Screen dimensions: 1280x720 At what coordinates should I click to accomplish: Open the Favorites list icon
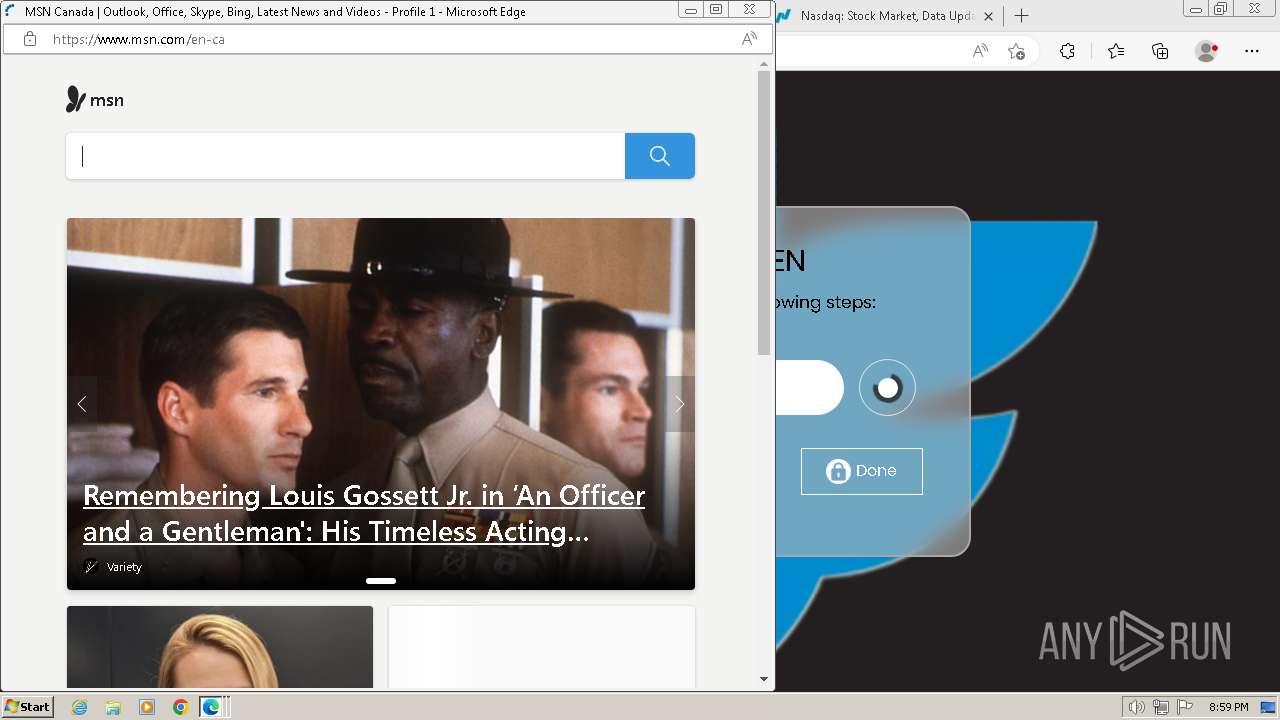[1116, 51]
